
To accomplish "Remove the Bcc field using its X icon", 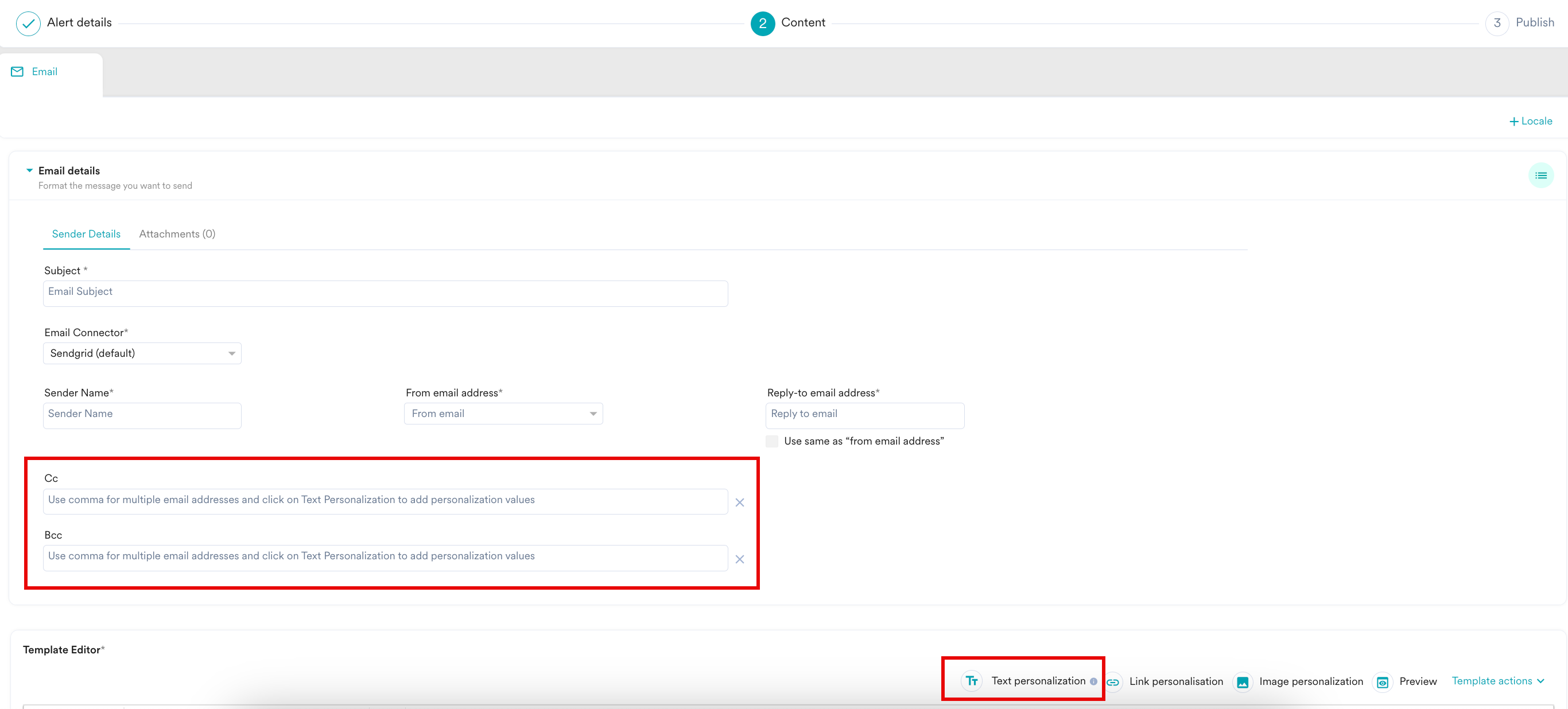I will tap(740, 559).
